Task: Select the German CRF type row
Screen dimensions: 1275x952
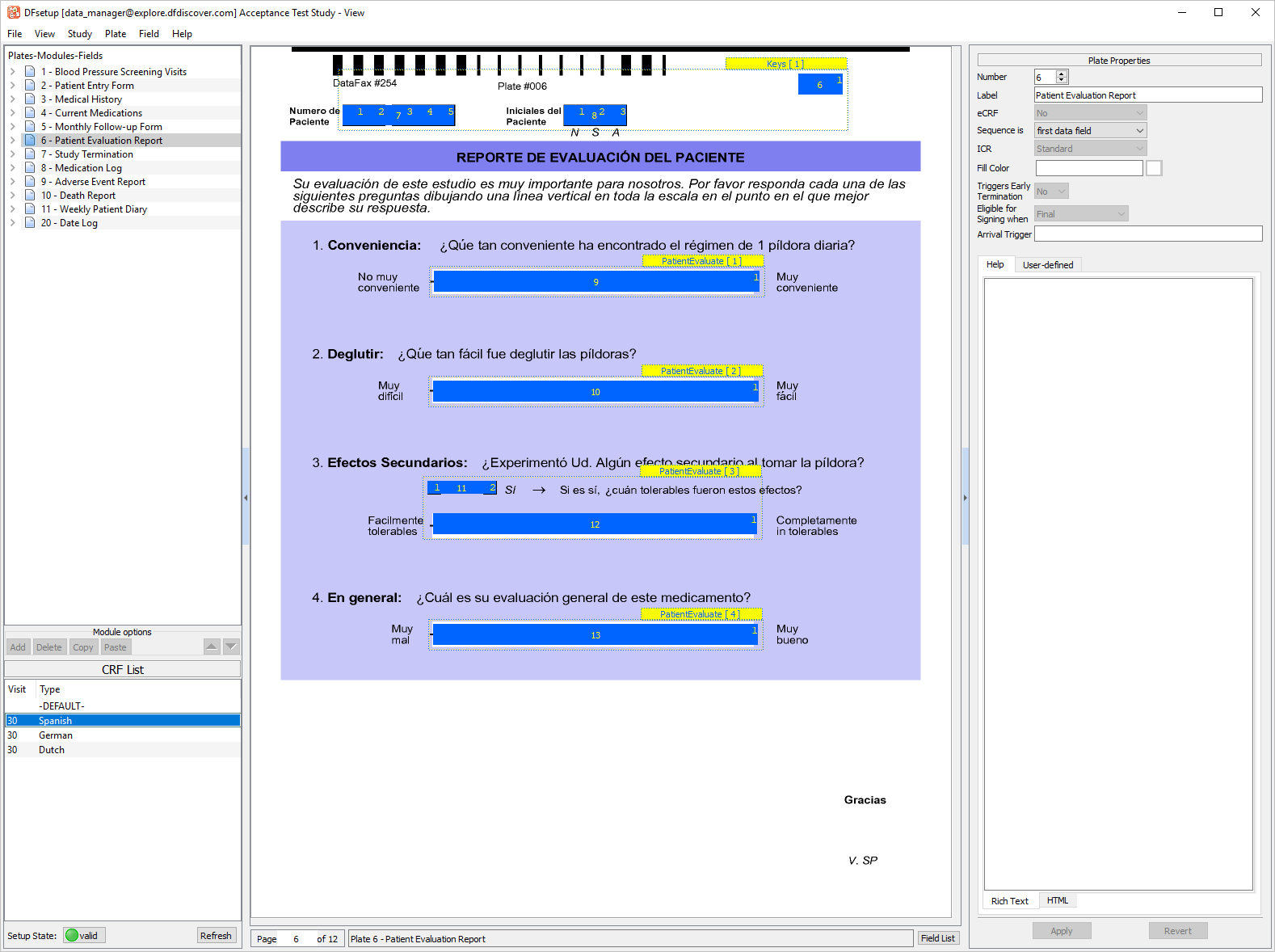Action: coord(56,735)
